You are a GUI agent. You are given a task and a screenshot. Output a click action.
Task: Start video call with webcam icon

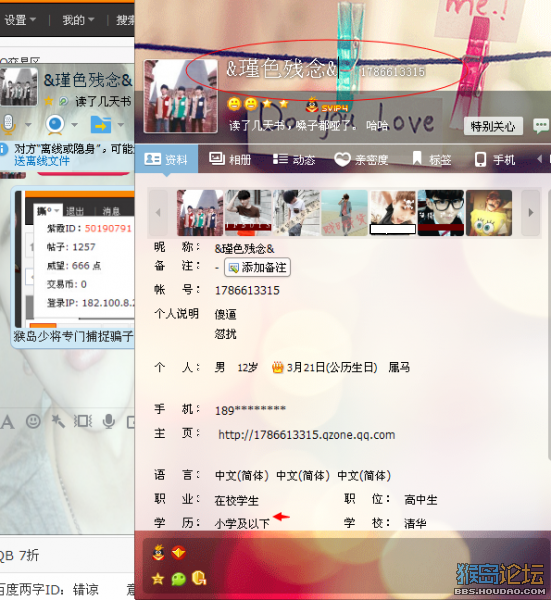pyautogui.click(x=55, y=125)
